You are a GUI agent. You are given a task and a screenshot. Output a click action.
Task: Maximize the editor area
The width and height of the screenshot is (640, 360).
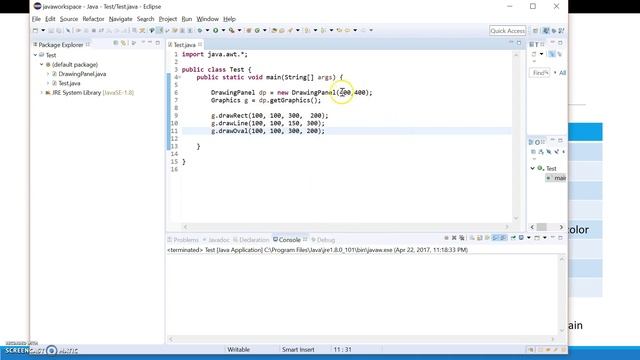[519, 42]
